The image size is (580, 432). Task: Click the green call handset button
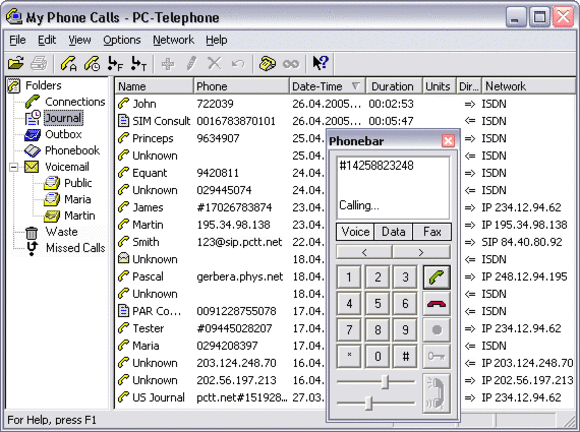(x=436, y=277)
